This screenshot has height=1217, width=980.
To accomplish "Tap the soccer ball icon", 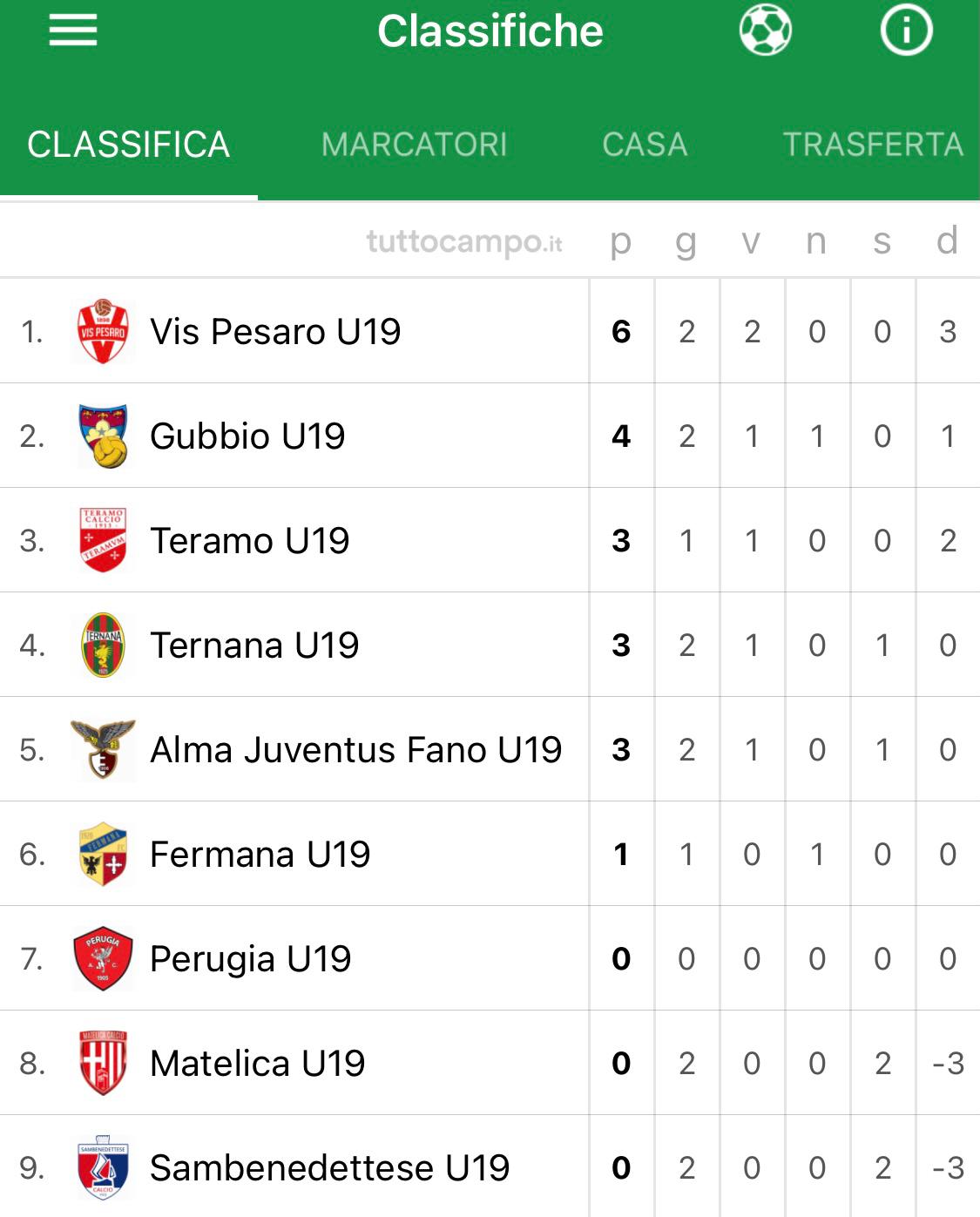I will [765, 31].
